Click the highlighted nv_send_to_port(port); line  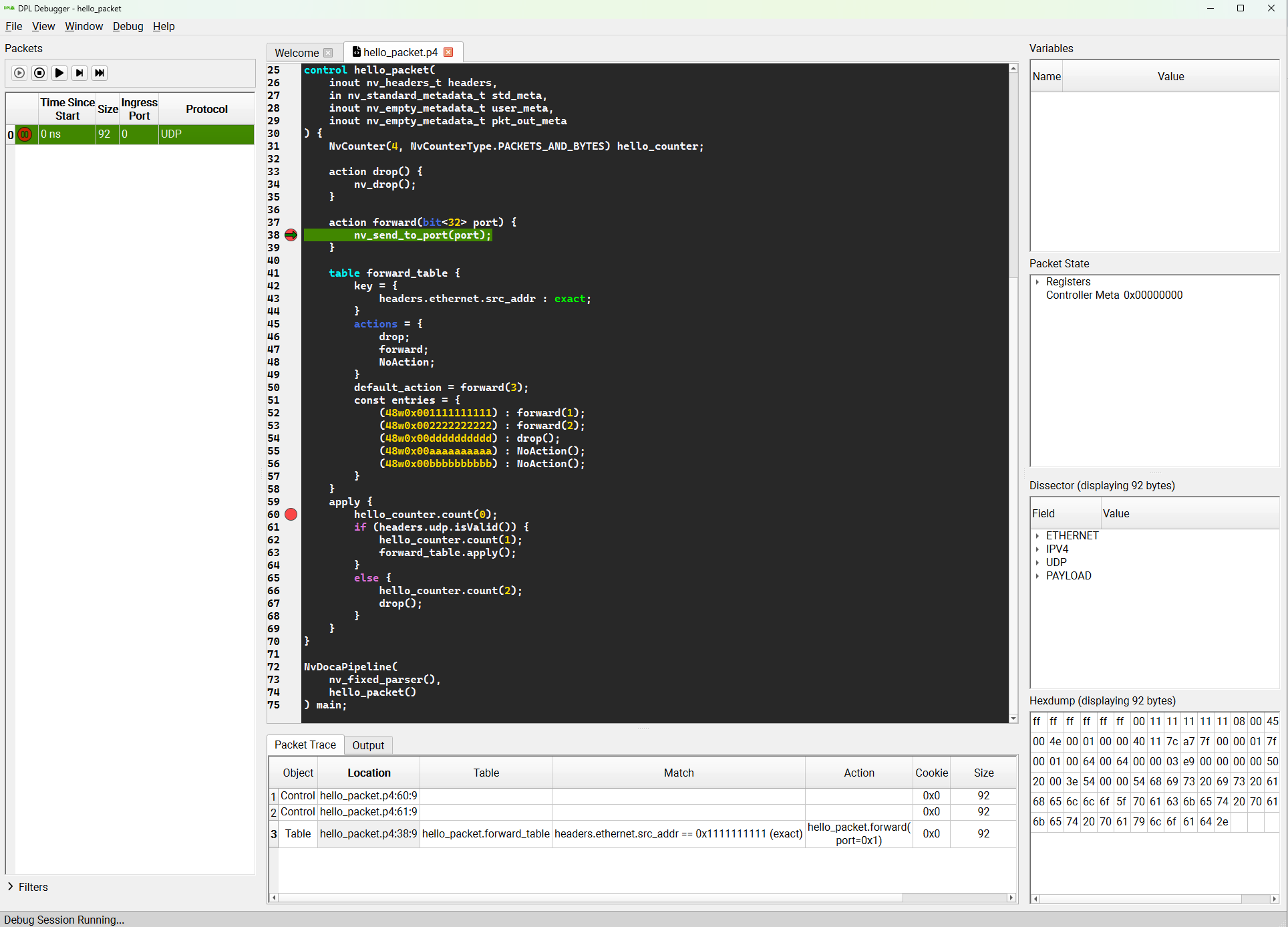pos(398,235)
